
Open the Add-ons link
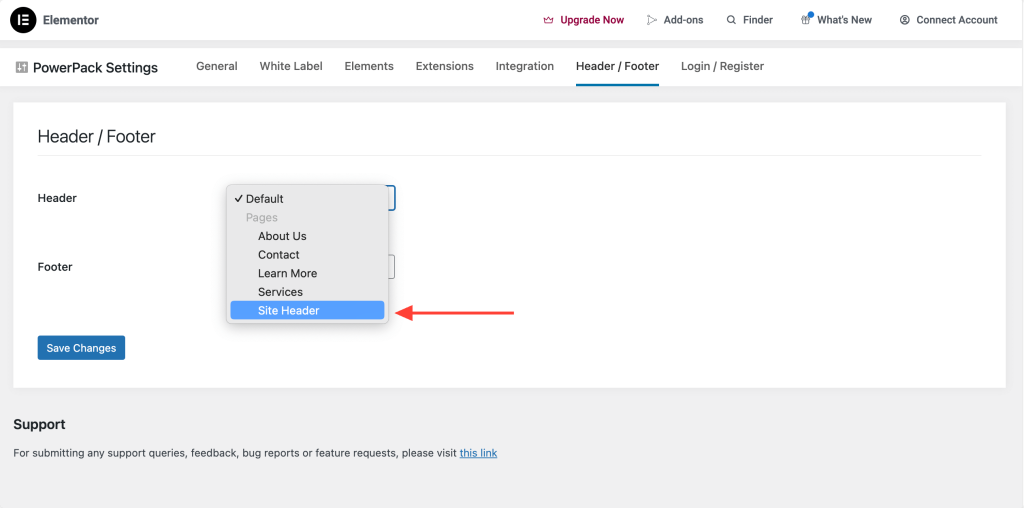pyautogui.click(x=683, y=20)
